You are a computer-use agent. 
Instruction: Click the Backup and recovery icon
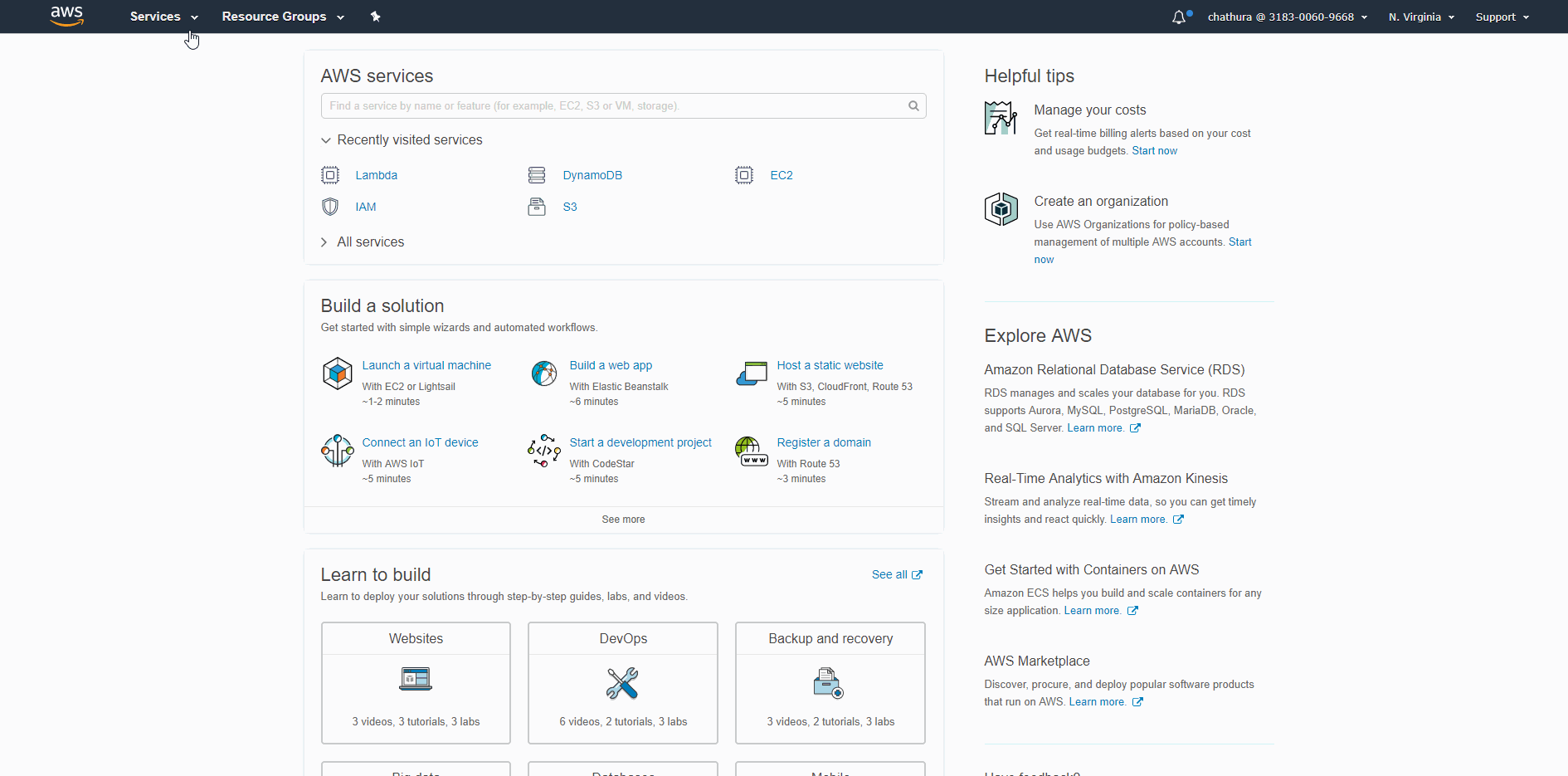pos(829,683)
